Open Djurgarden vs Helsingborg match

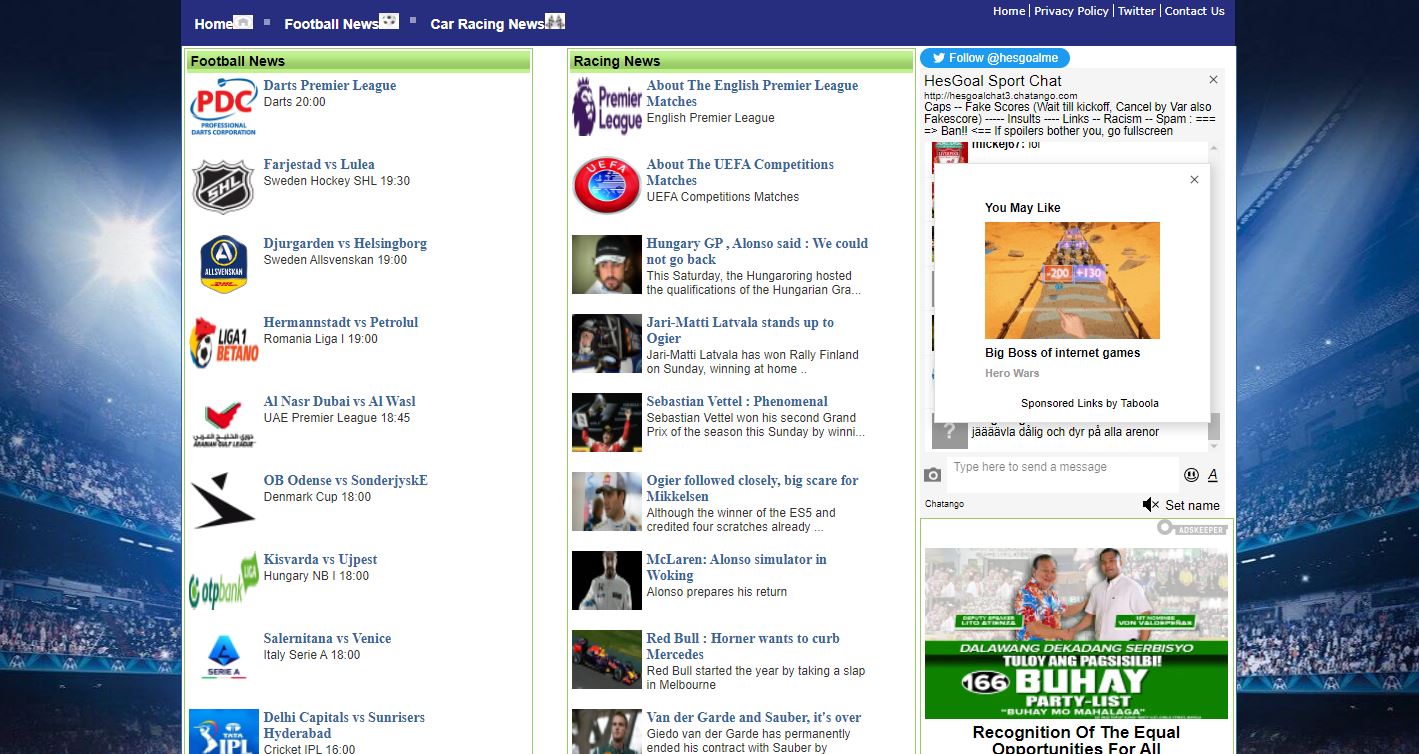click(345, 244)
